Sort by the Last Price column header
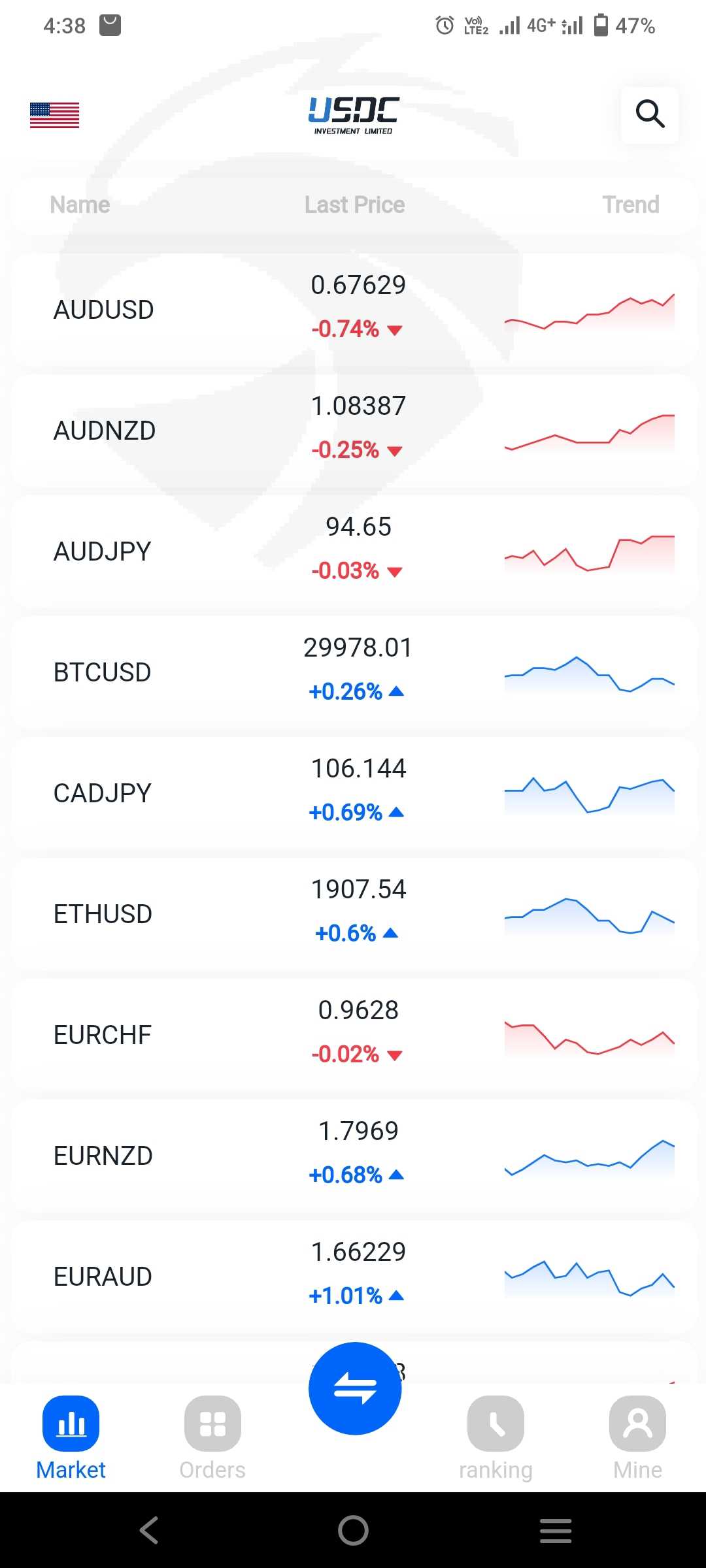This screenshot has width=706, height=1568. pos(354,205)
